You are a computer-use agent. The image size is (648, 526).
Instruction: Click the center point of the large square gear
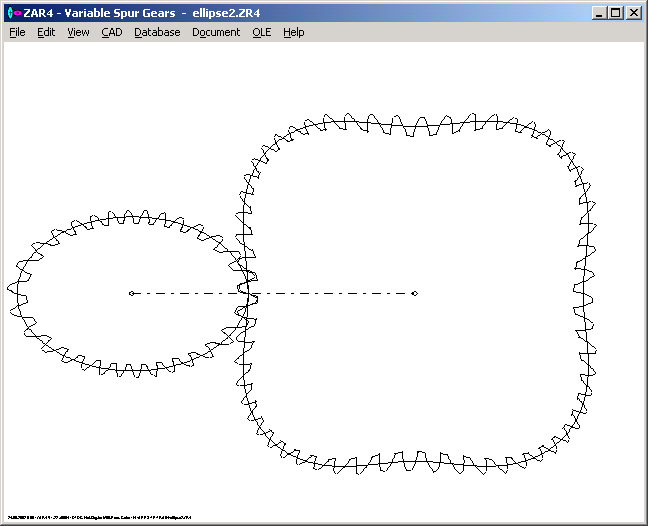[x=415, y=293]
